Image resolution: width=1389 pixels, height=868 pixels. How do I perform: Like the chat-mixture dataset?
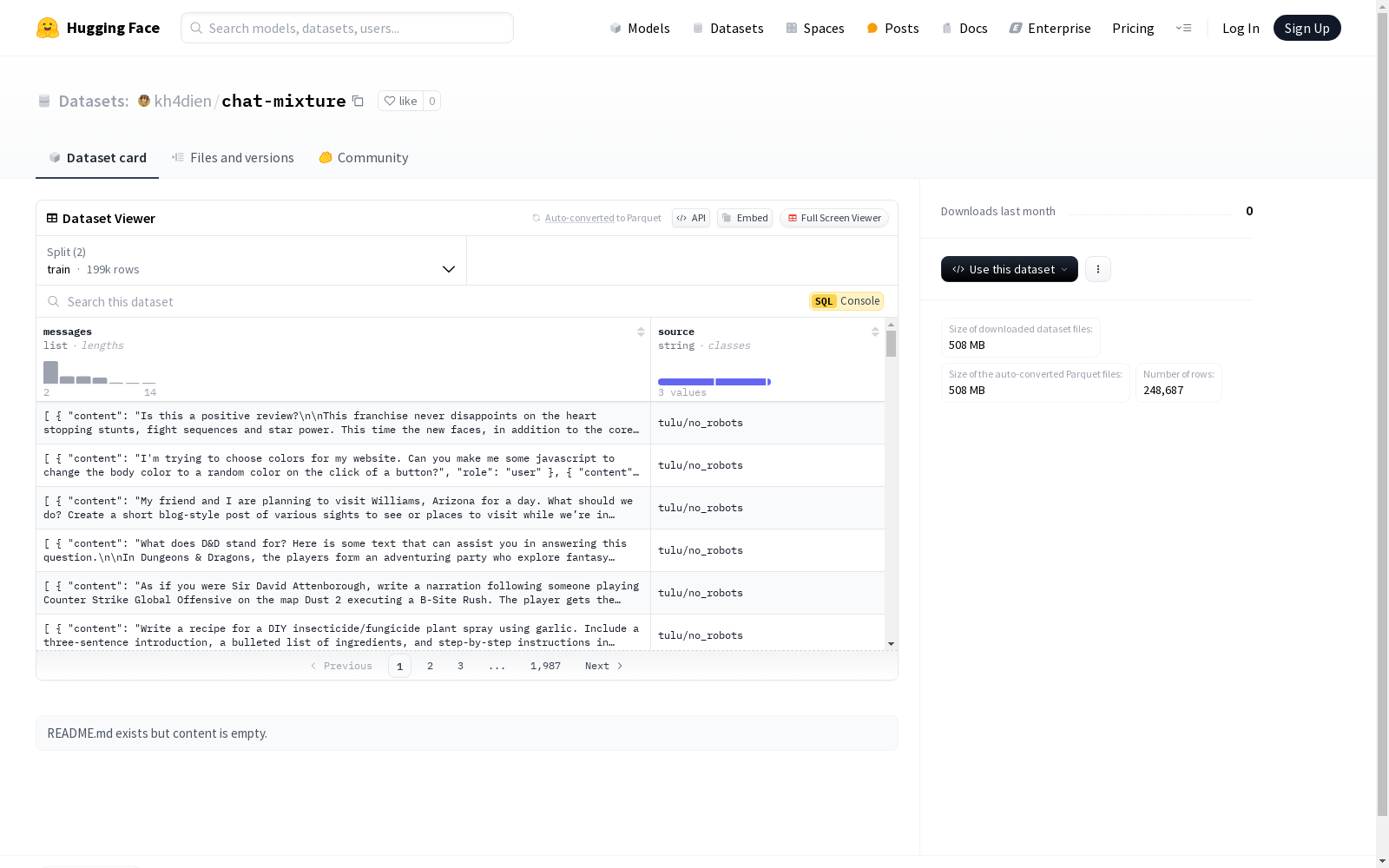(400, 101)
